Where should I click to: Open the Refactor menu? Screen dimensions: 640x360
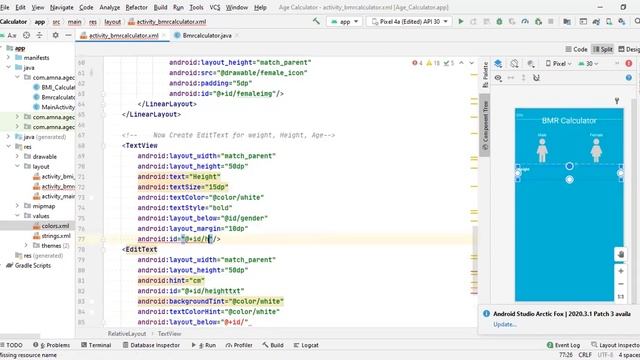pos(136,7)
